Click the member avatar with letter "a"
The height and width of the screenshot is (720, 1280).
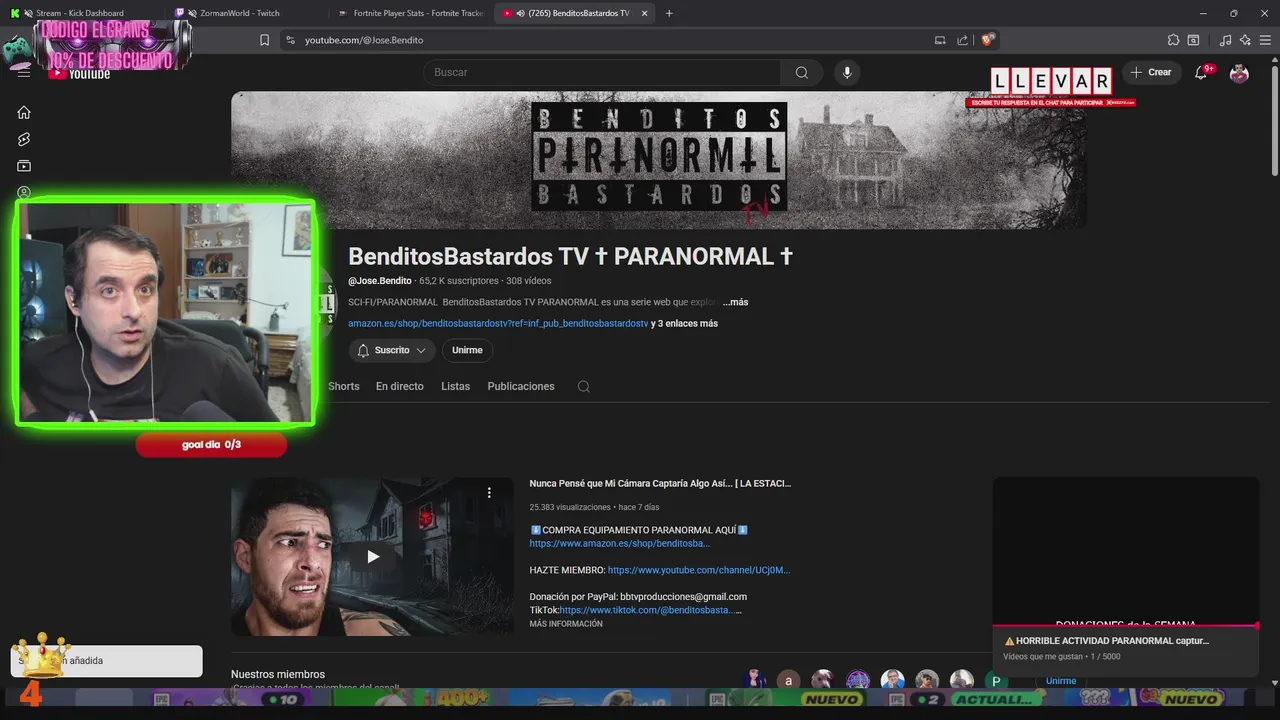[789, 681]
